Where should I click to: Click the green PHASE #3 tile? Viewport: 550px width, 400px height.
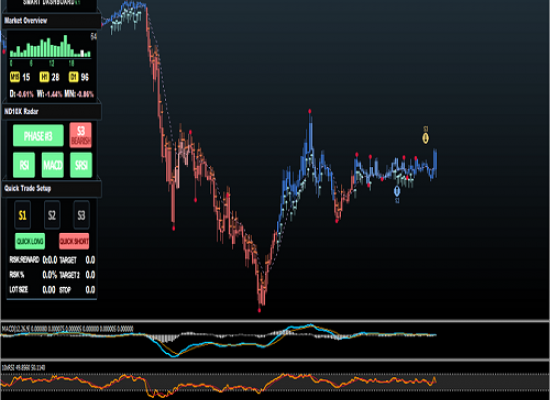pyautogui.click(x=38, y=135)
